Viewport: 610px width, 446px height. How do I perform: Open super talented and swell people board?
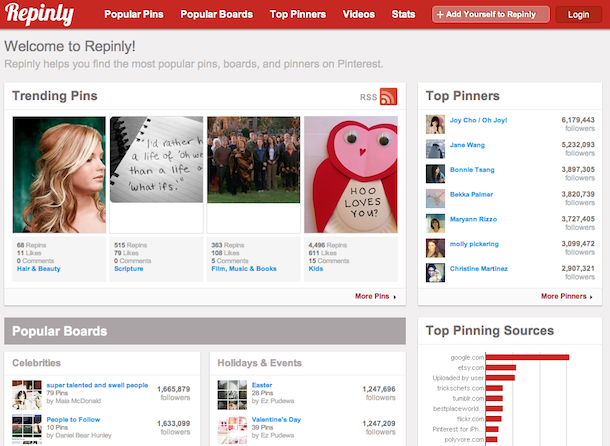(x=97, y=385)
